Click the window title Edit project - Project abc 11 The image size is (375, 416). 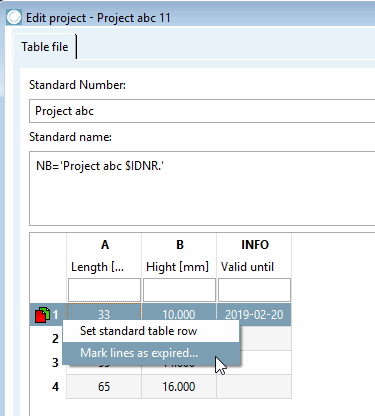98,18
